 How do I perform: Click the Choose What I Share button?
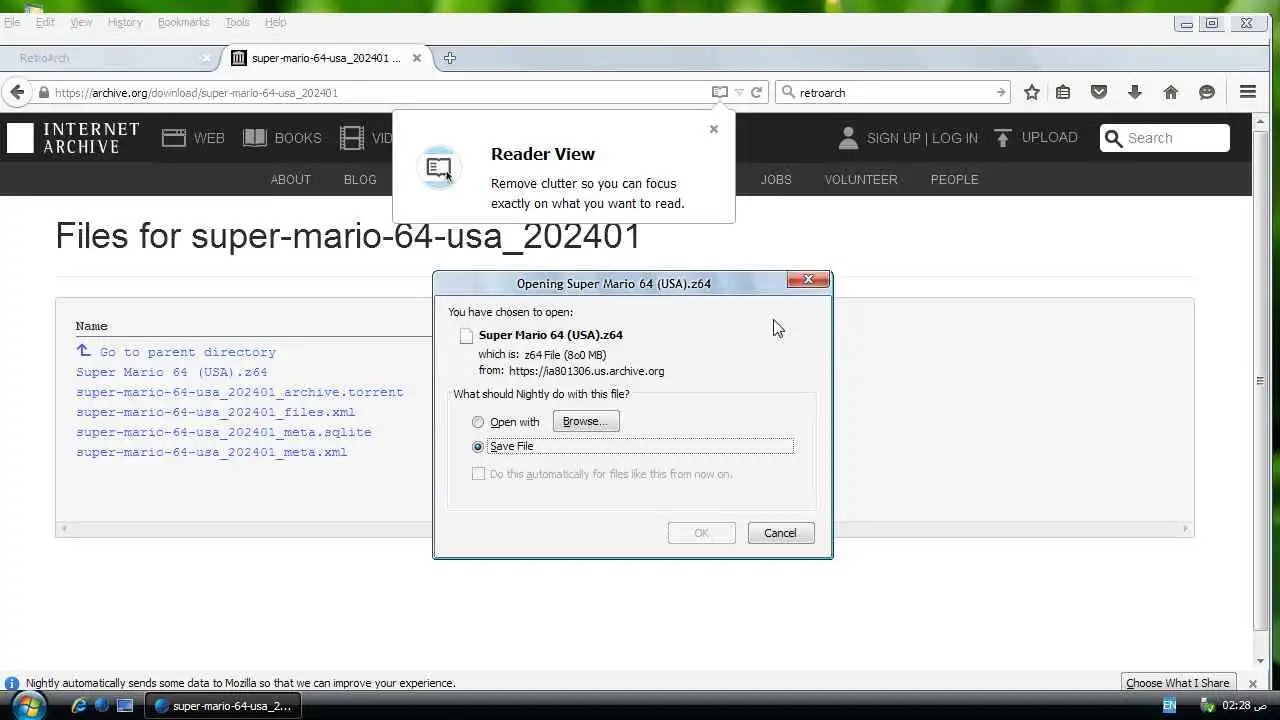coord(1178,684)
